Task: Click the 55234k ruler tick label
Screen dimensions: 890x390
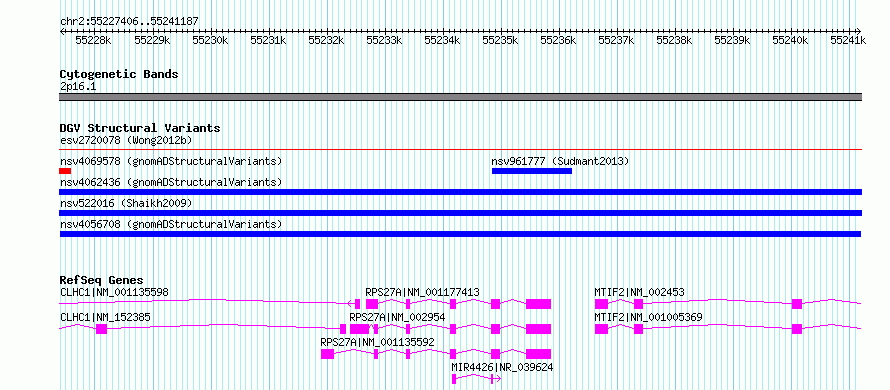Action: point(442,40)
